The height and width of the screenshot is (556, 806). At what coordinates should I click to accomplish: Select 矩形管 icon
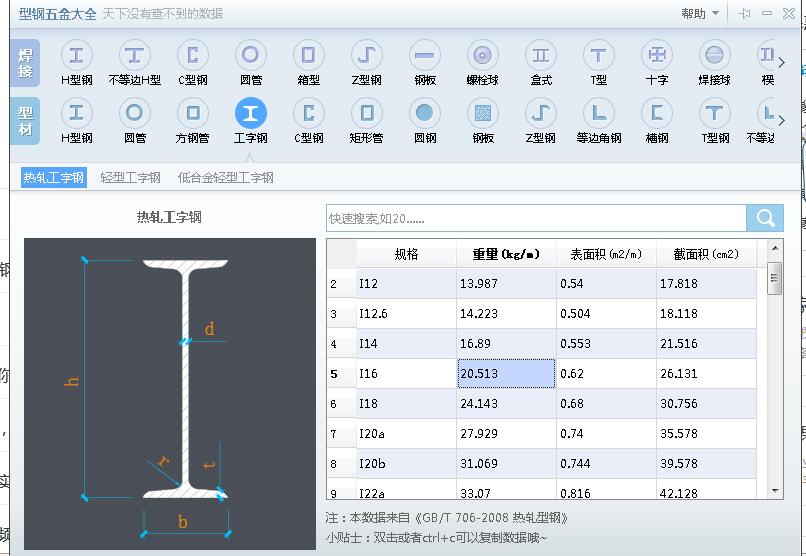coord(367,113)
